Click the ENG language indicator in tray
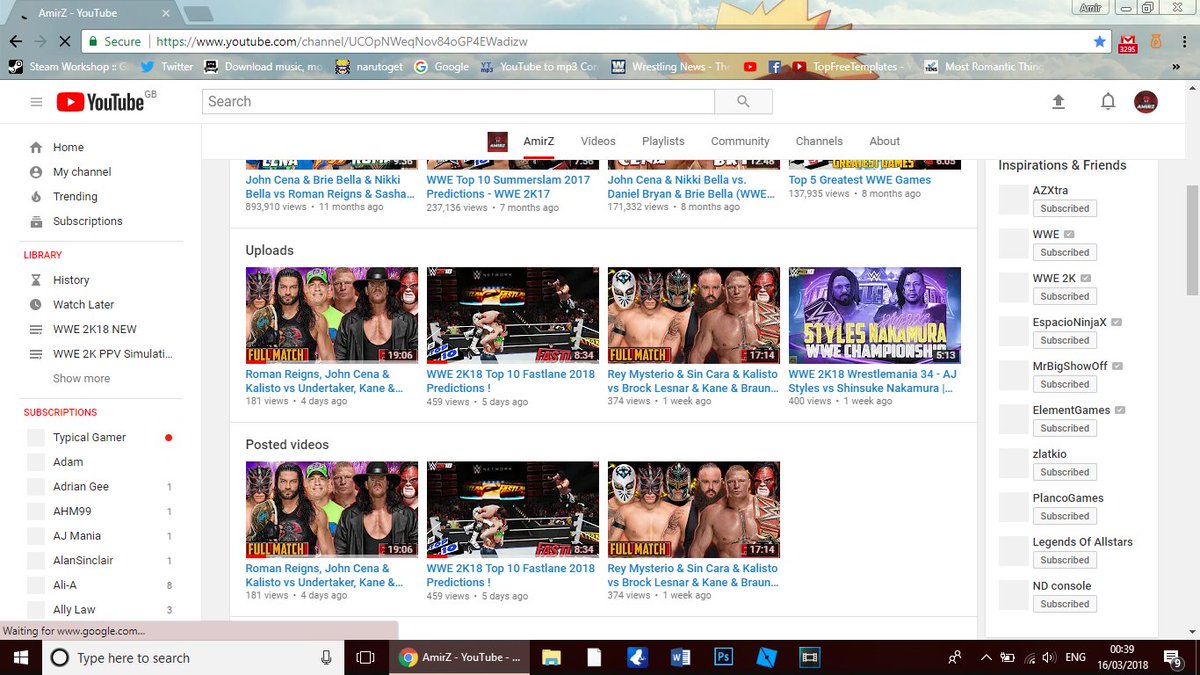 1076,657
